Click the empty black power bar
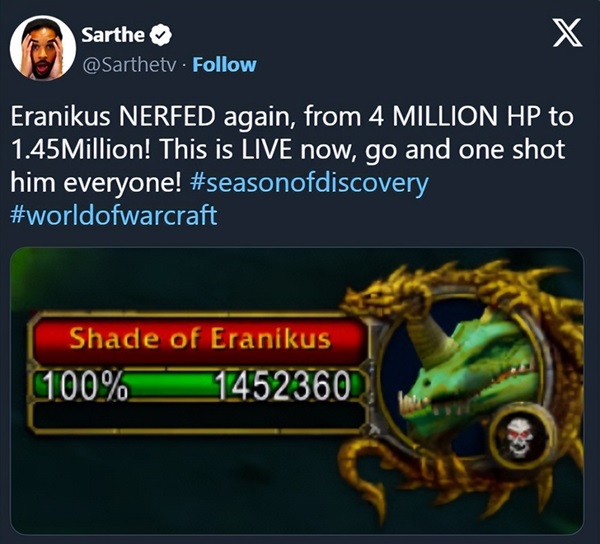Viewport: 600px width, 544px height. 198,416
